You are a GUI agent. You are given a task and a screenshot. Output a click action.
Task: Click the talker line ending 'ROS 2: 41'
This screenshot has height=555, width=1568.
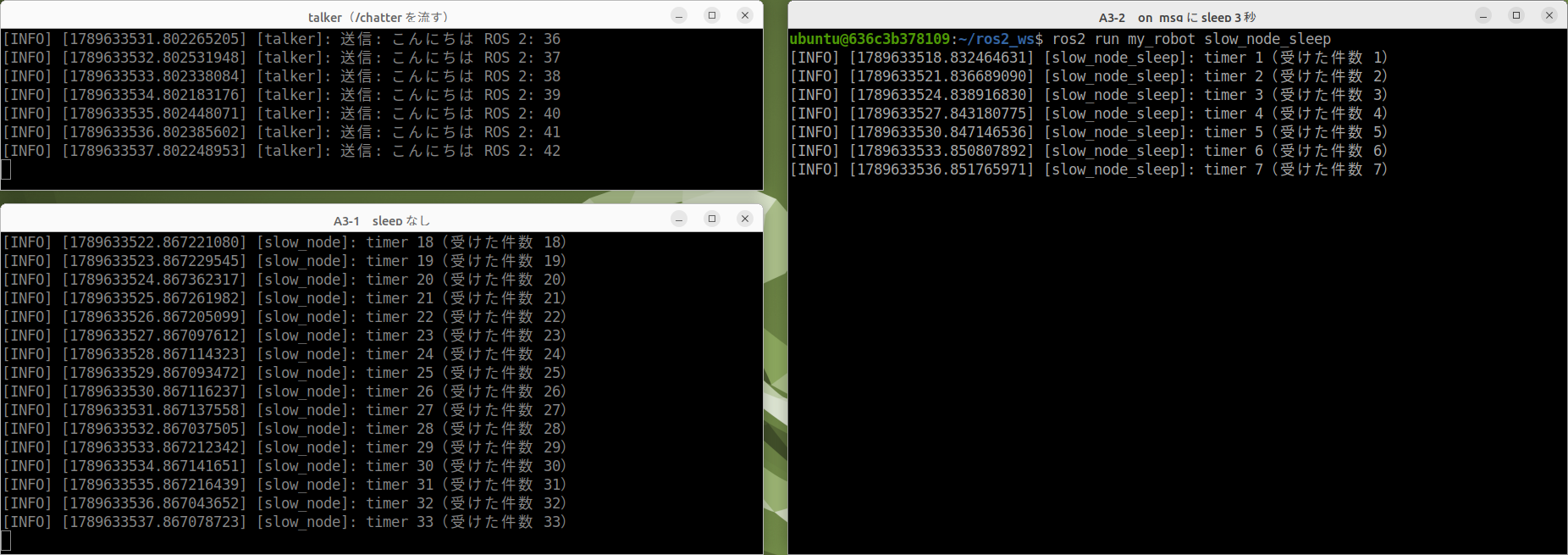[281, 132]
